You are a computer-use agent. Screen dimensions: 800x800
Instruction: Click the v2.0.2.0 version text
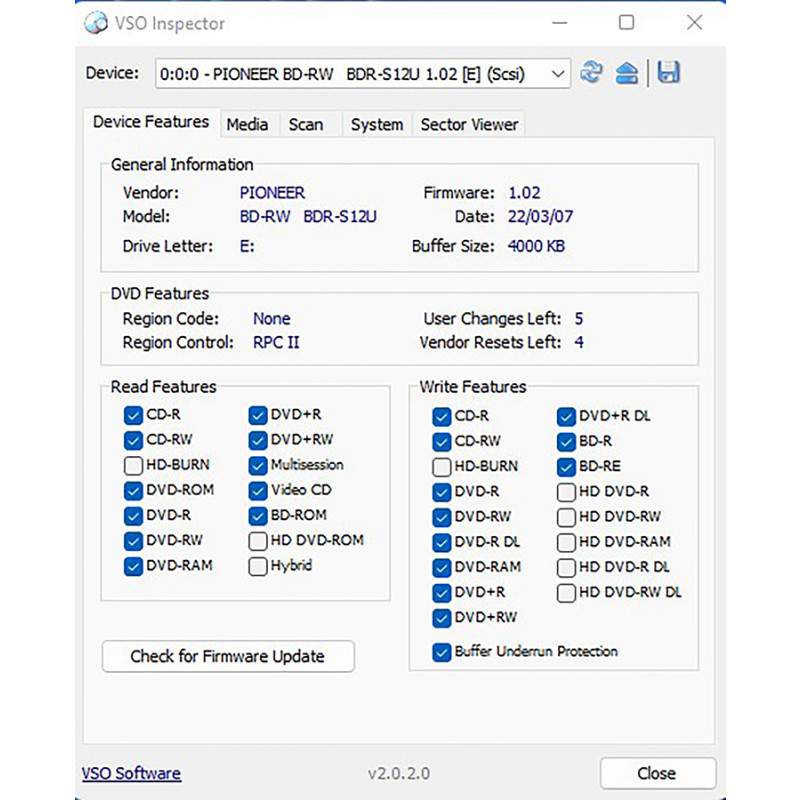click(x=399, y=773)
